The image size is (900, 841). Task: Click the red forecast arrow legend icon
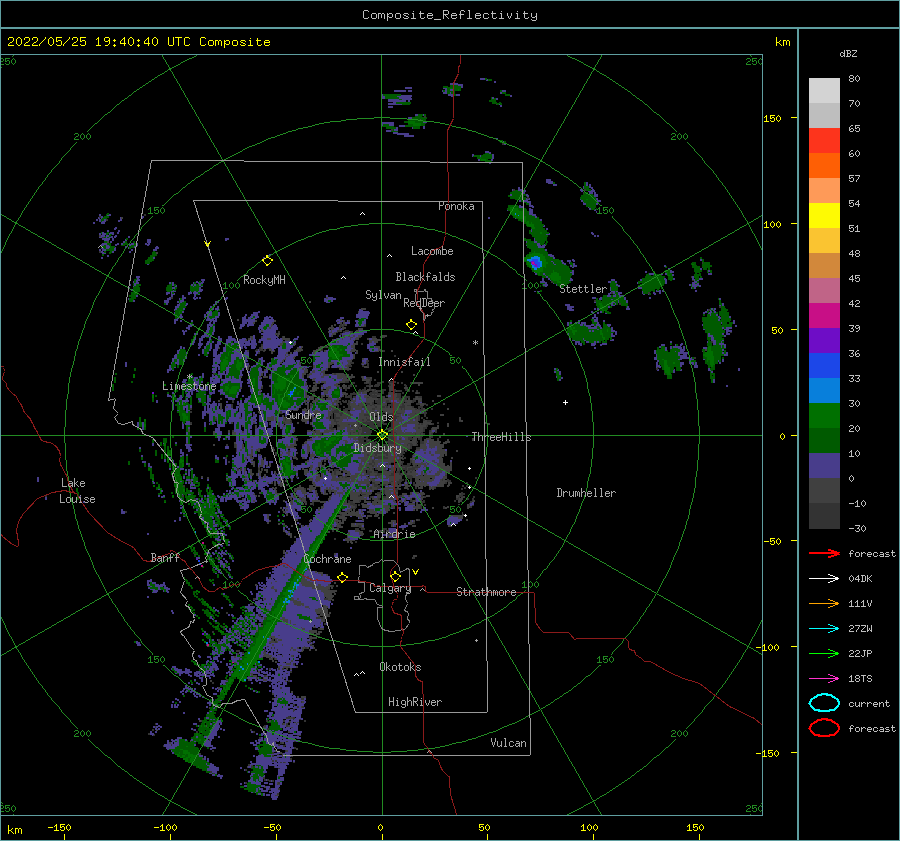click(x=824, y=553)
